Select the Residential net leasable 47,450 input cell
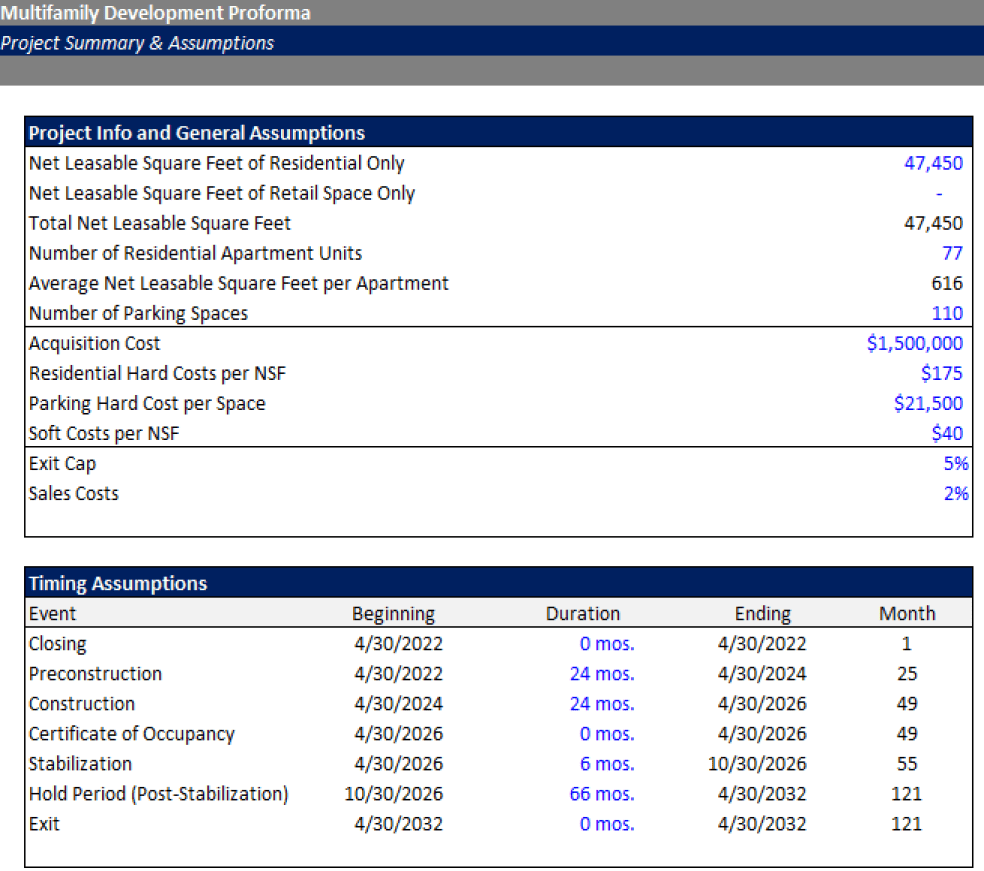This screenshot has width=984, height=871. point(933,164)
